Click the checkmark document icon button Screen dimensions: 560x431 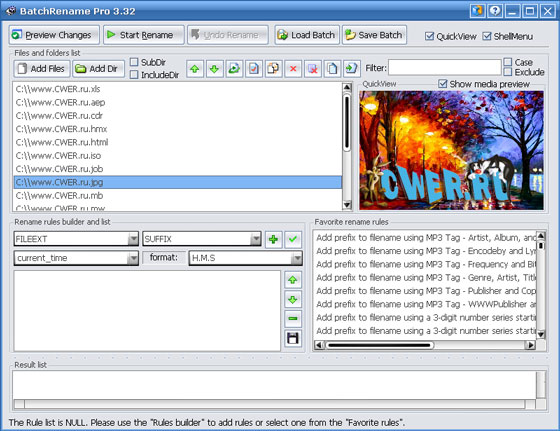click(254, 69)
